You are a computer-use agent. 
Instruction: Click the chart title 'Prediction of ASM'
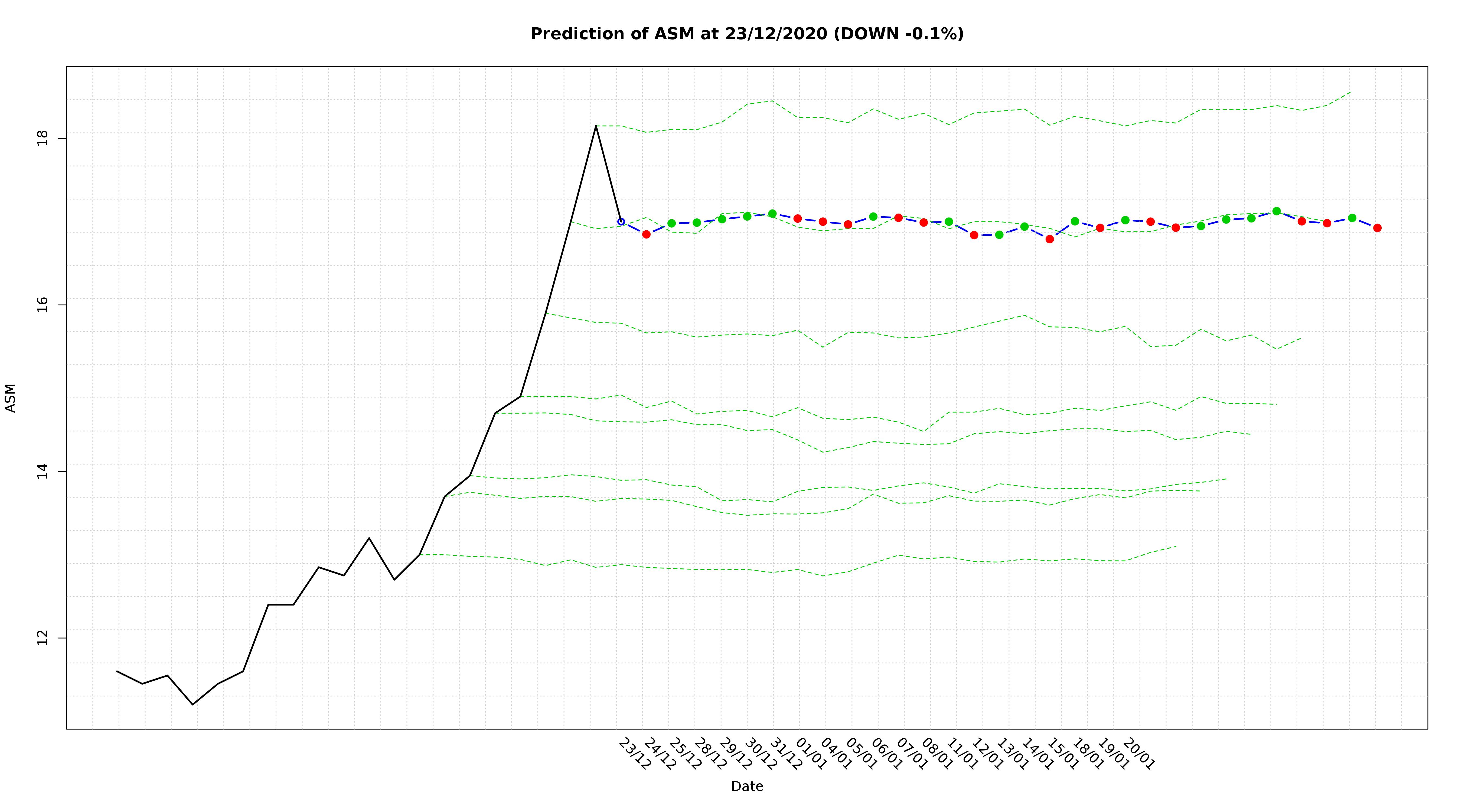click(x=746, y=34)
